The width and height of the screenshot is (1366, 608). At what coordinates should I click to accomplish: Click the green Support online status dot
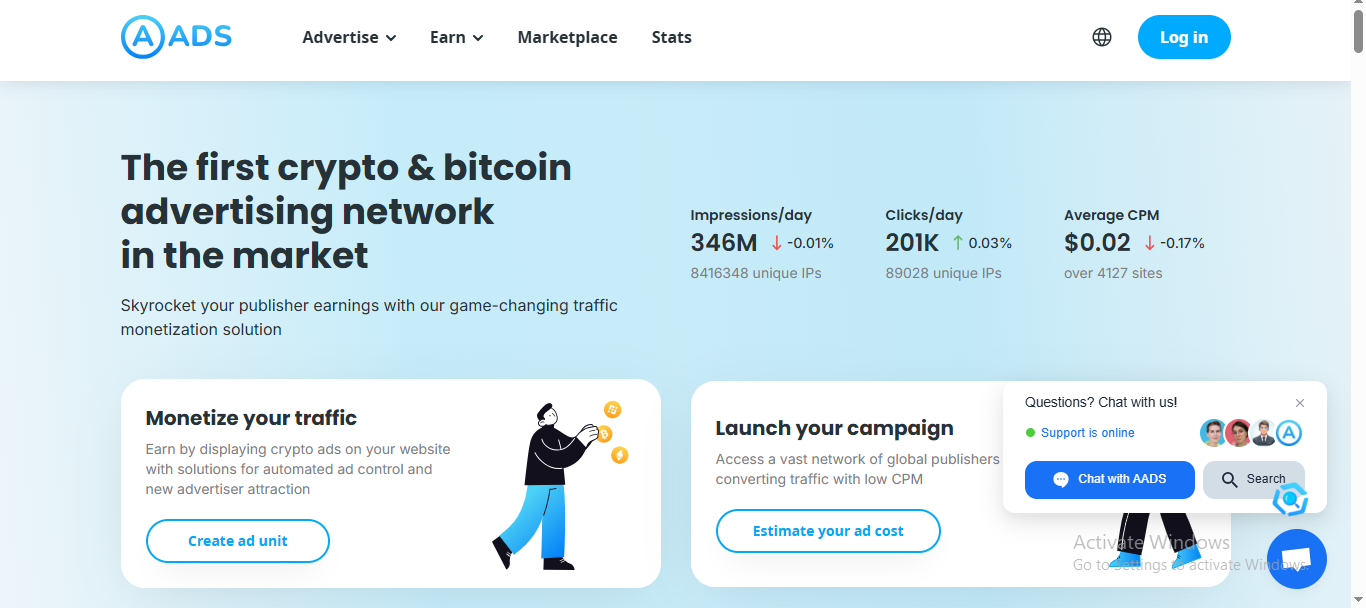[x=1030, y=433]
